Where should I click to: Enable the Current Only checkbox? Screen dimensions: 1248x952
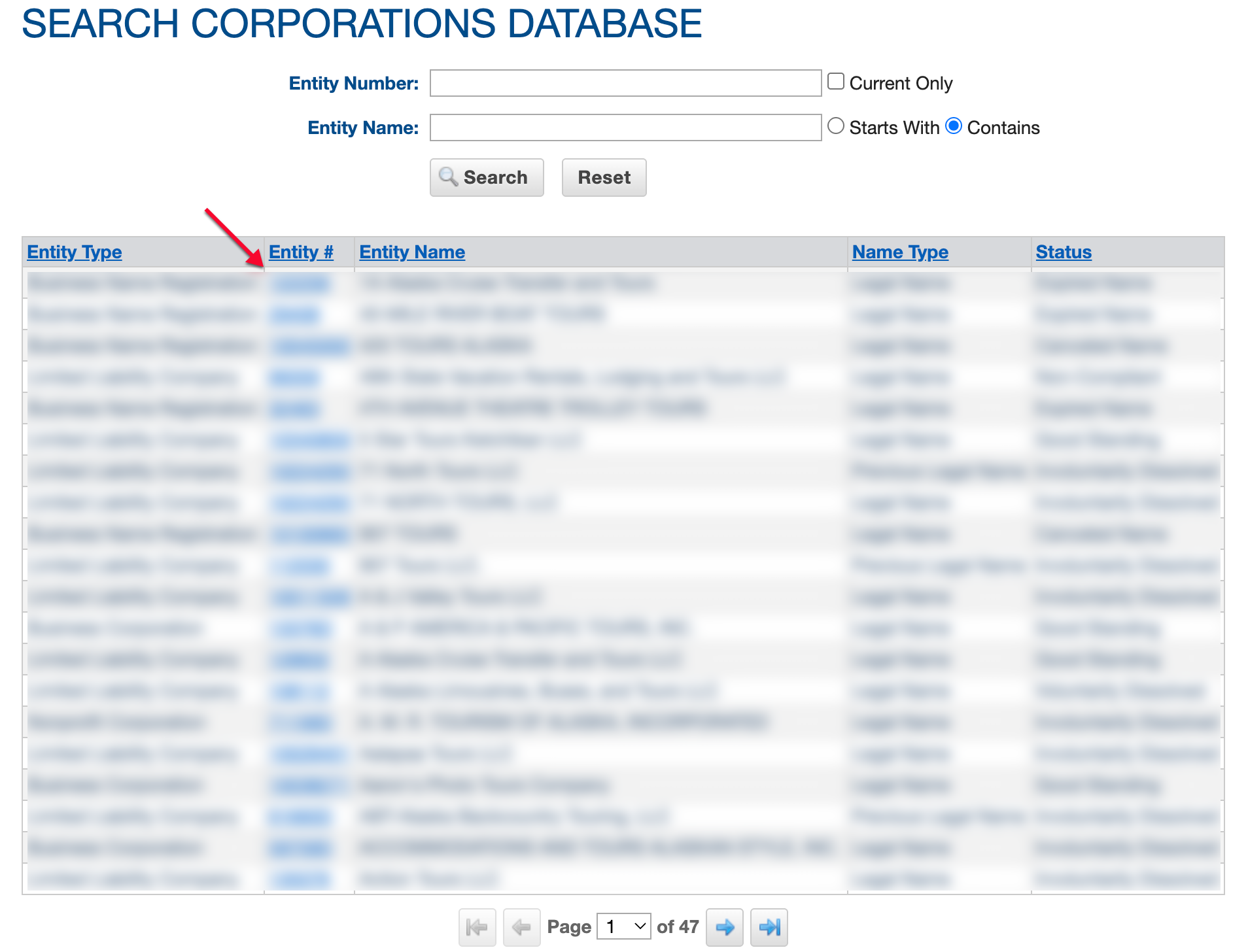(836, 81)
